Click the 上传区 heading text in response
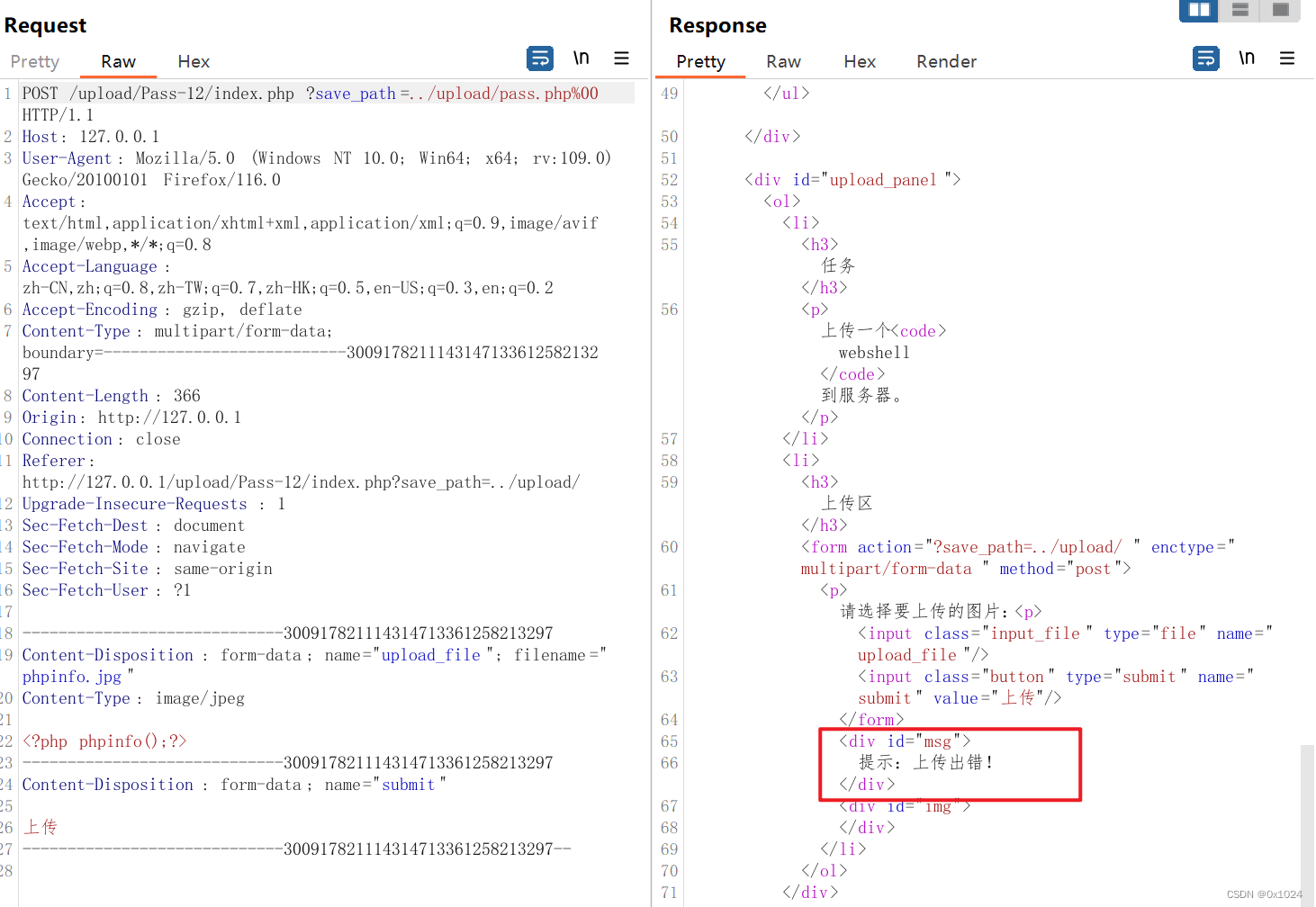Viewport: 1316px width, 907px height. click(846, 503)
